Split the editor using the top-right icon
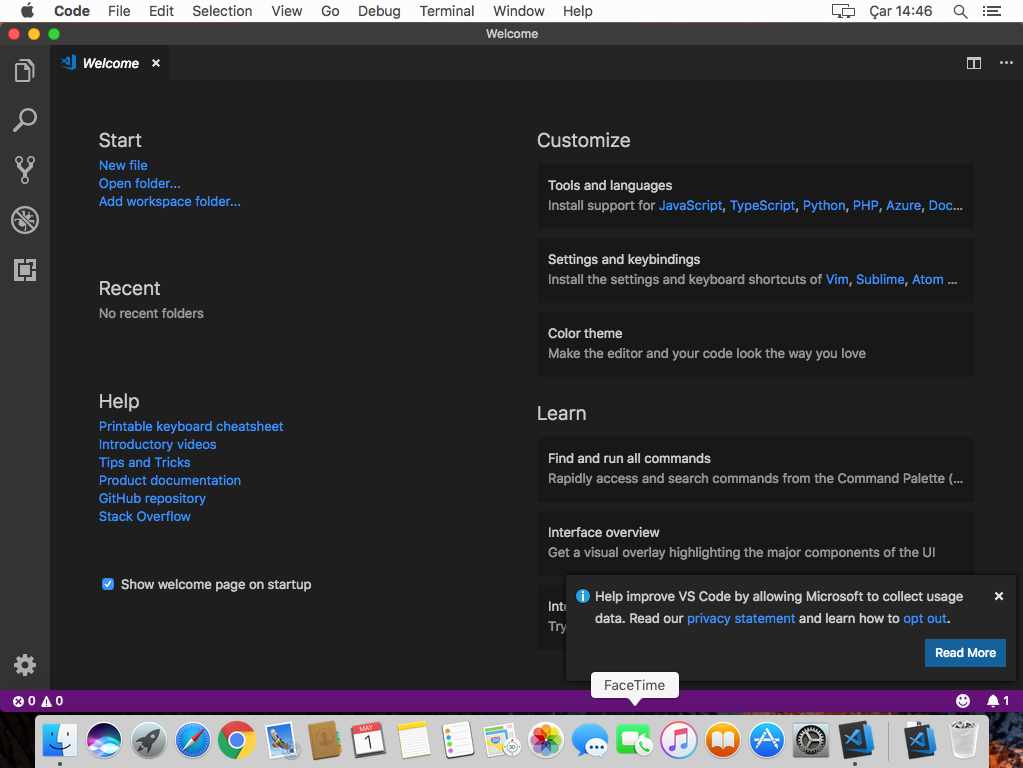 coord(974,62)
